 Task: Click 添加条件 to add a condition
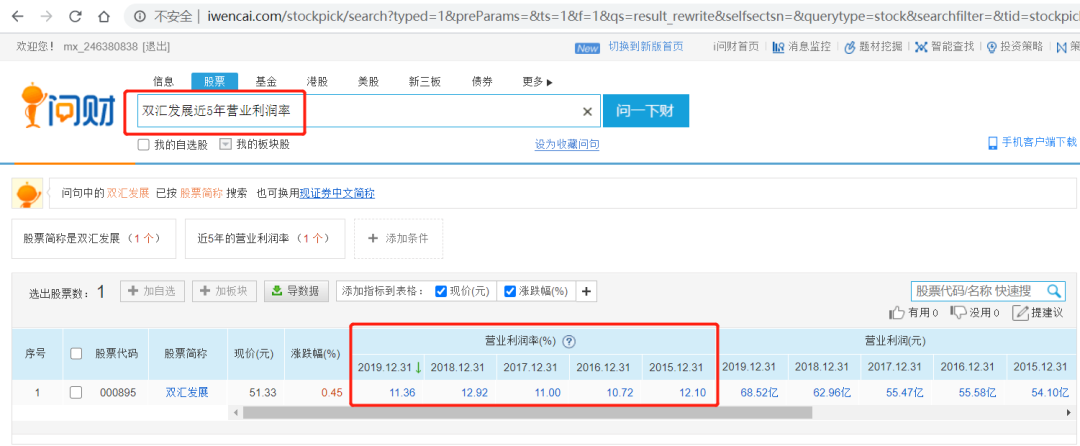[399, 239]
